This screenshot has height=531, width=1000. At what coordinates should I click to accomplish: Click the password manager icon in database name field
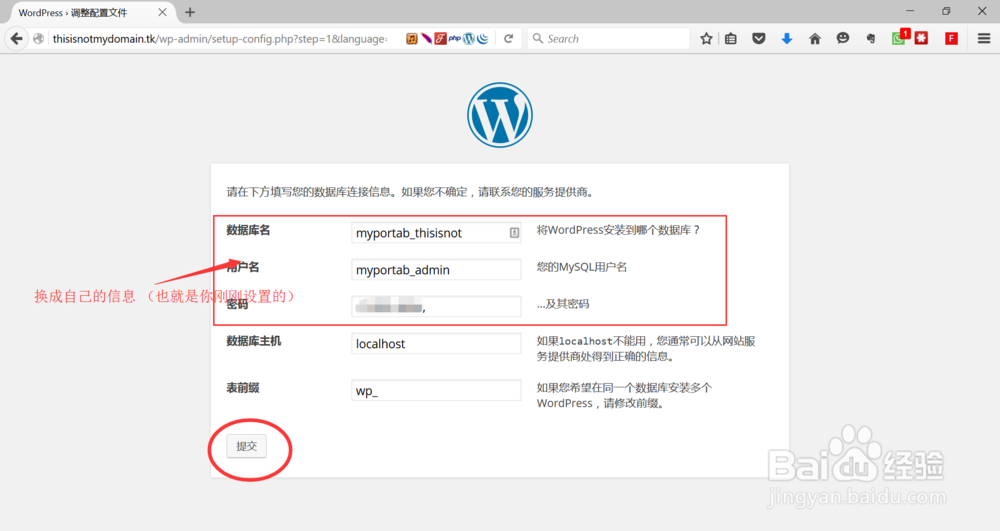pyautogui.click(x=514, y=233)
